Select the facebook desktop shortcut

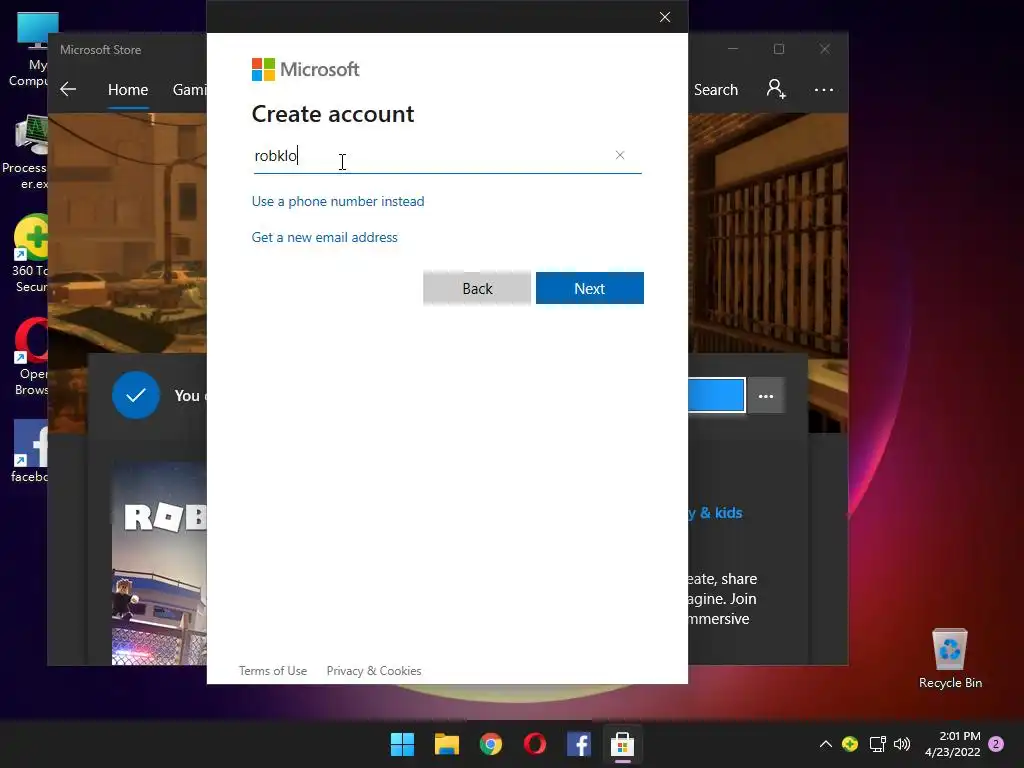pyautogui.click(x=30, y=451)
